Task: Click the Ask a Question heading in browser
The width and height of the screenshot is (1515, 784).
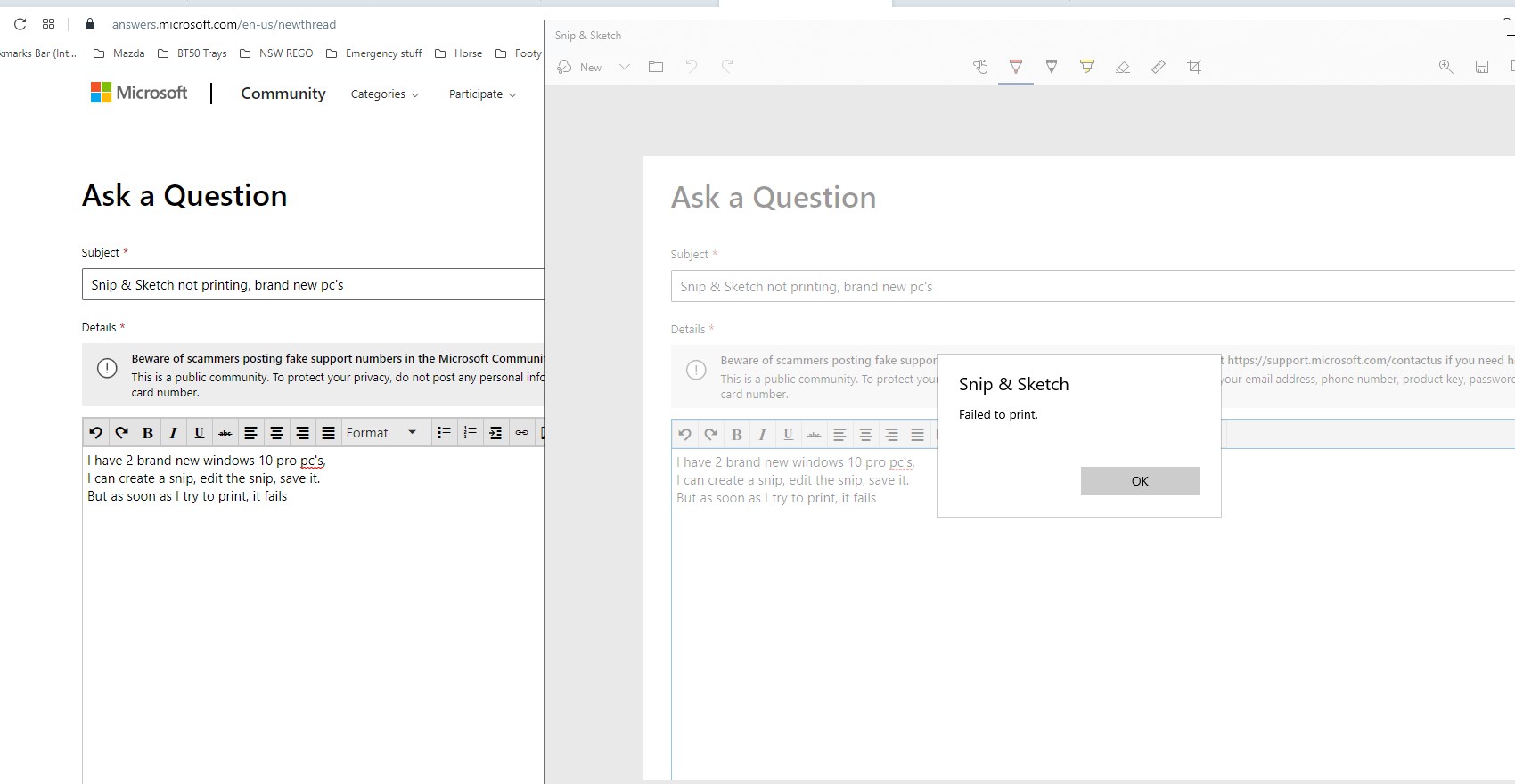Action: click(x=184, y=196)
